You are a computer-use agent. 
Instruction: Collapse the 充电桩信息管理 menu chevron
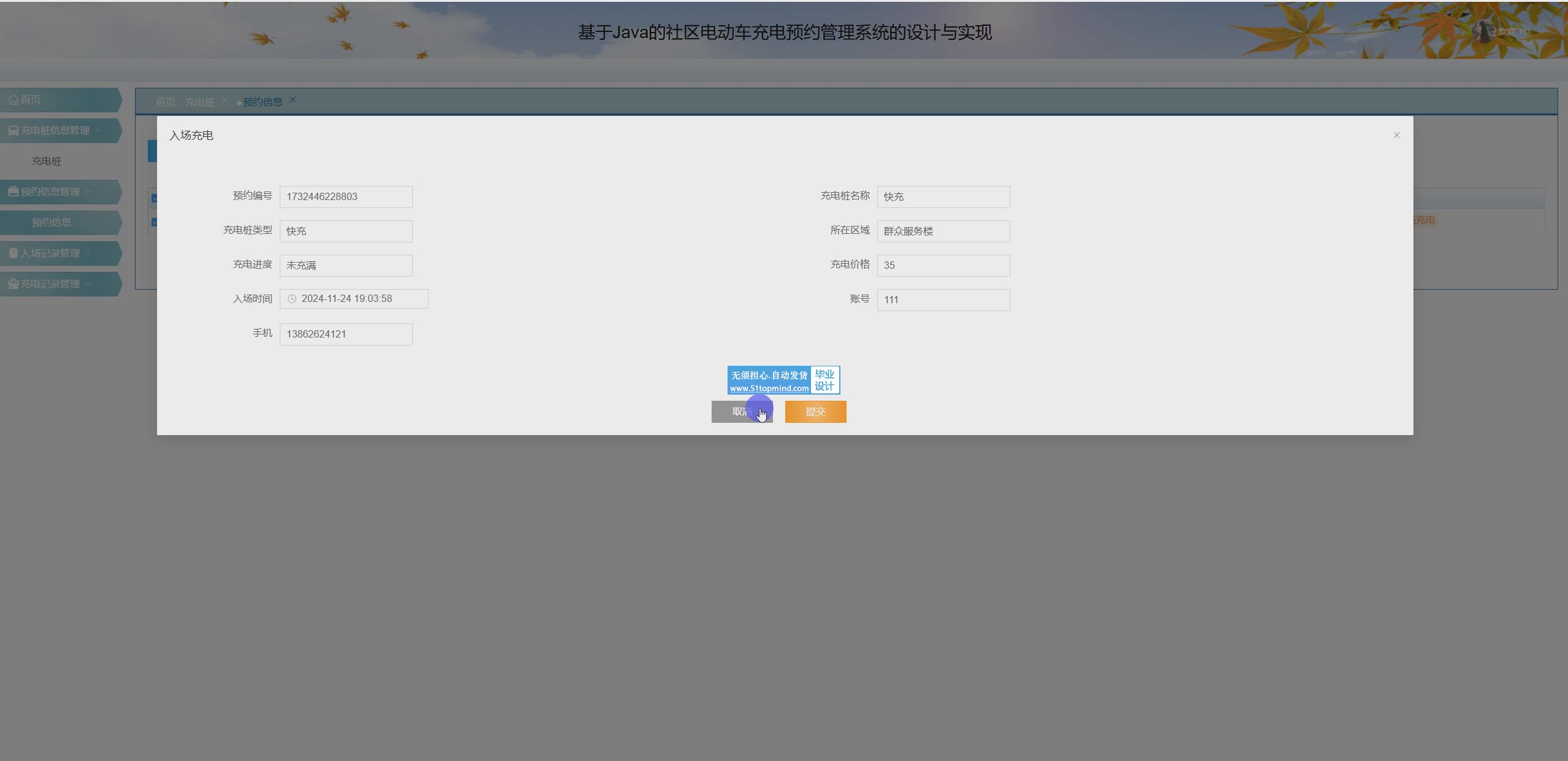98,130
